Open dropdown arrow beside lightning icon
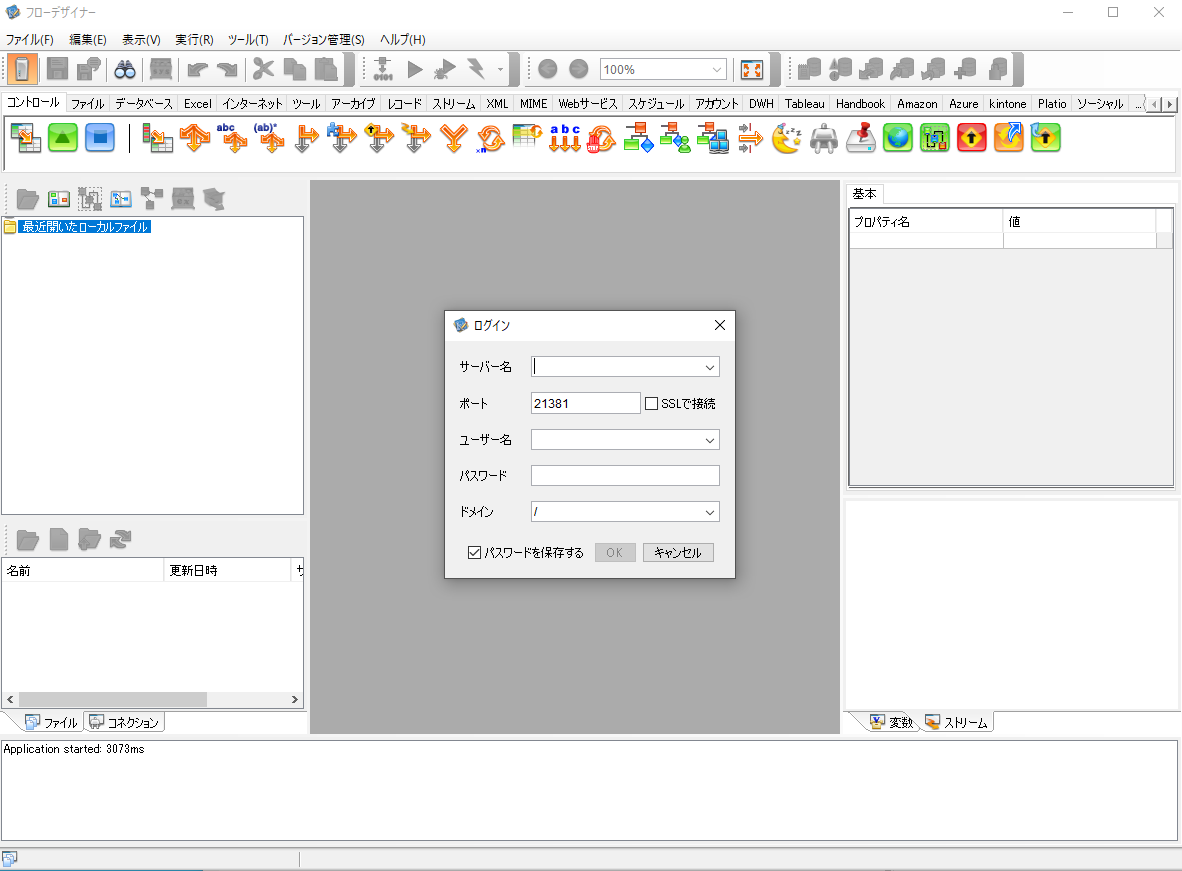 click(x=501, y=69)
